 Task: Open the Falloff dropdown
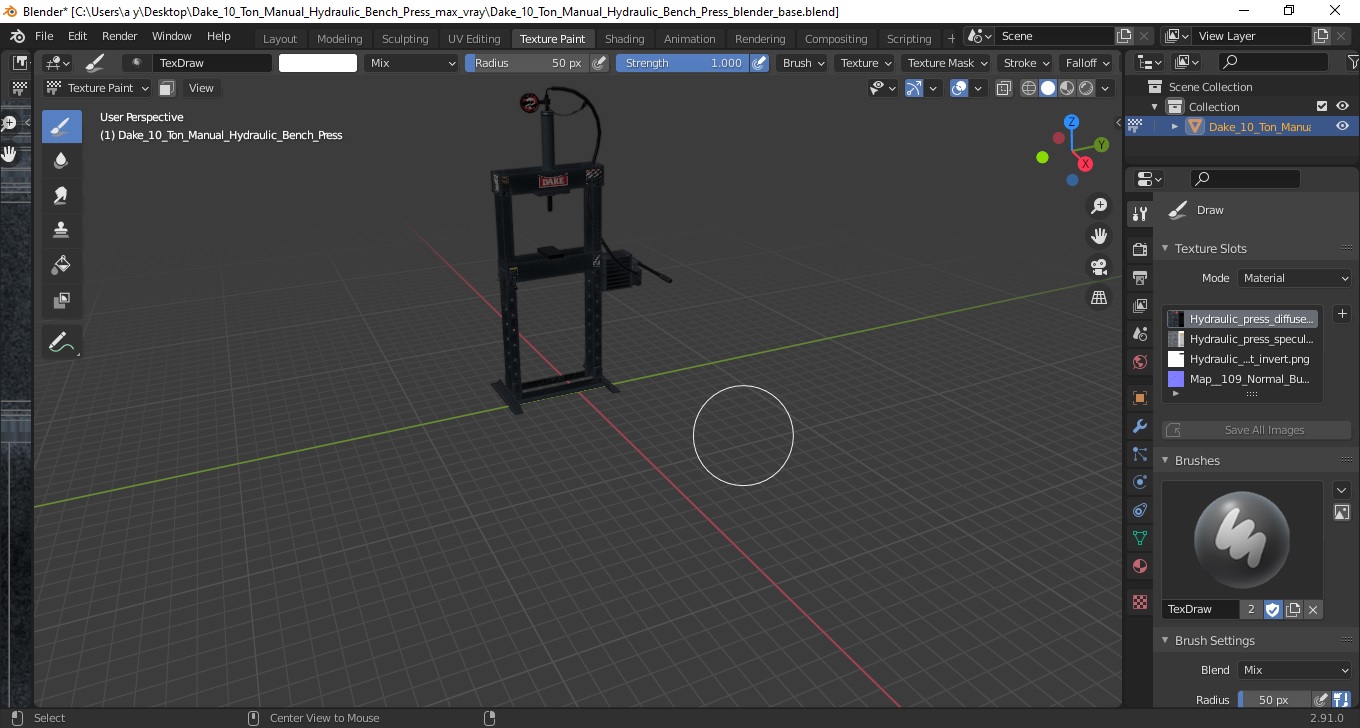[1088, 63]
